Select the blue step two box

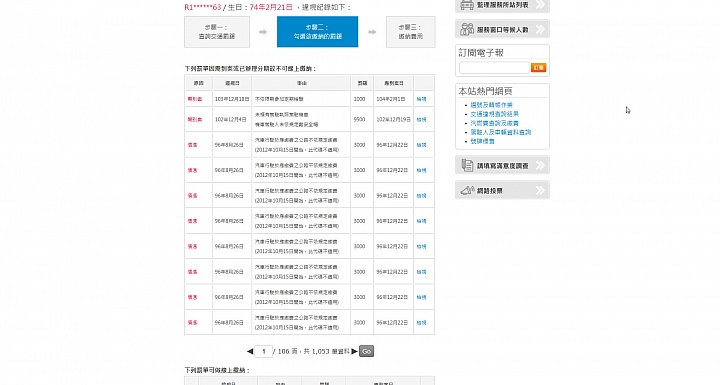tap(317, 32)
